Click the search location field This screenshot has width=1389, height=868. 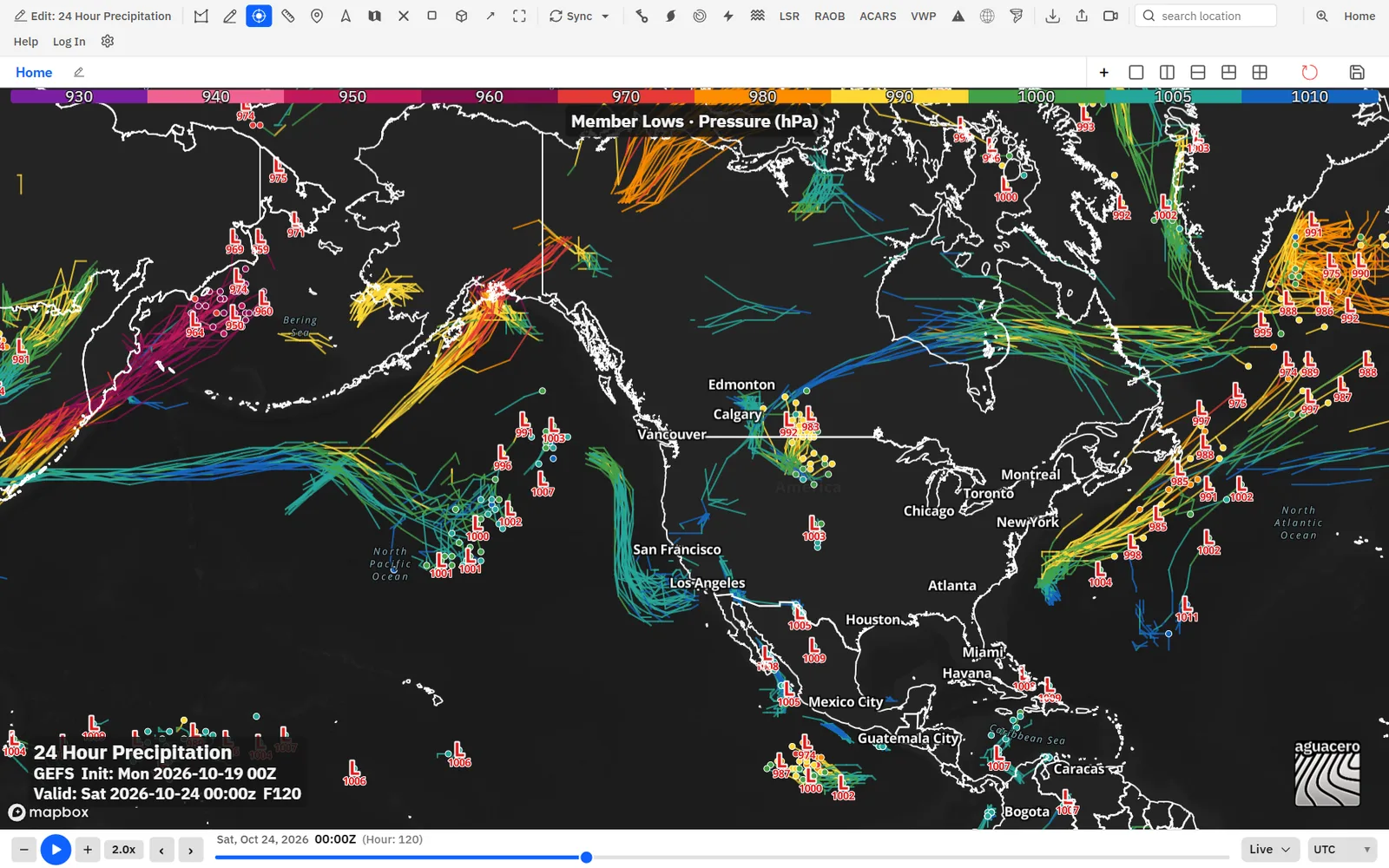click(x=1205, y=16)
